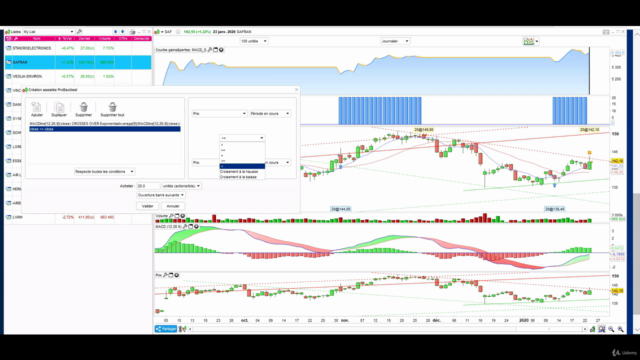Viewport: 640px width, 360px height.
Task: Click the zoom out magnifier at chart bottom
Action: click(x=611, y=329)
